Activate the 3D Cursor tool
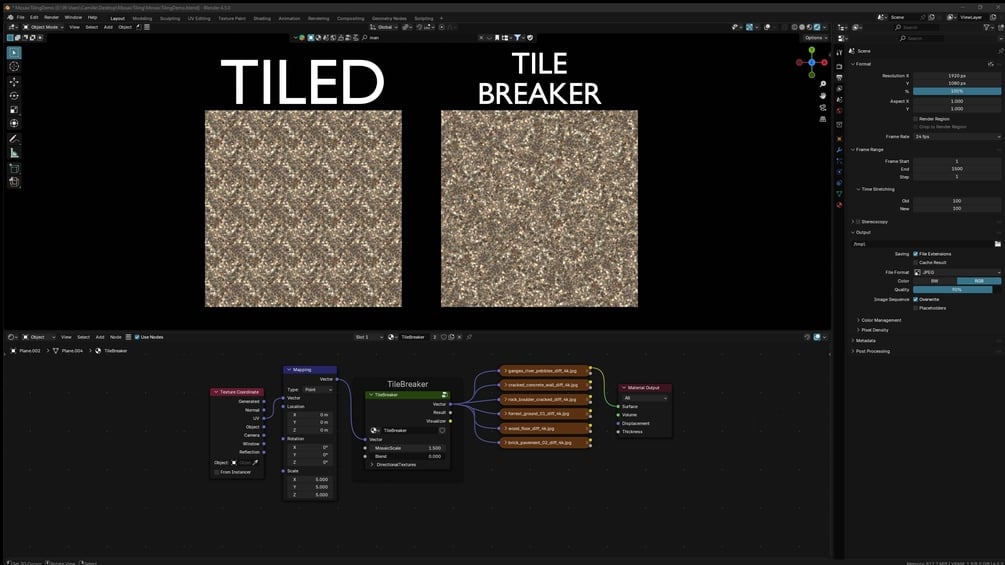1005x565 pixels. (14, 67)
